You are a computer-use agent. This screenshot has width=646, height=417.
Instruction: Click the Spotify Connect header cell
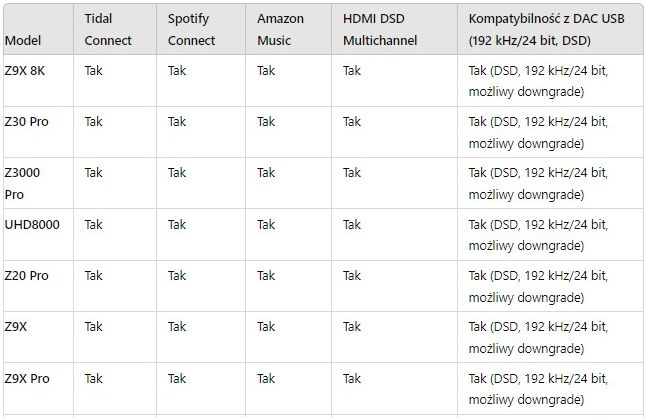191,29
